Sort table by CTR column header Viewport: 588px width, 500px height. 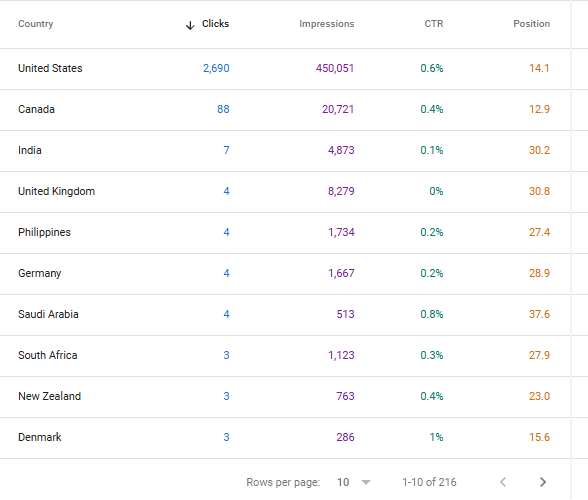tap(434, 24)
